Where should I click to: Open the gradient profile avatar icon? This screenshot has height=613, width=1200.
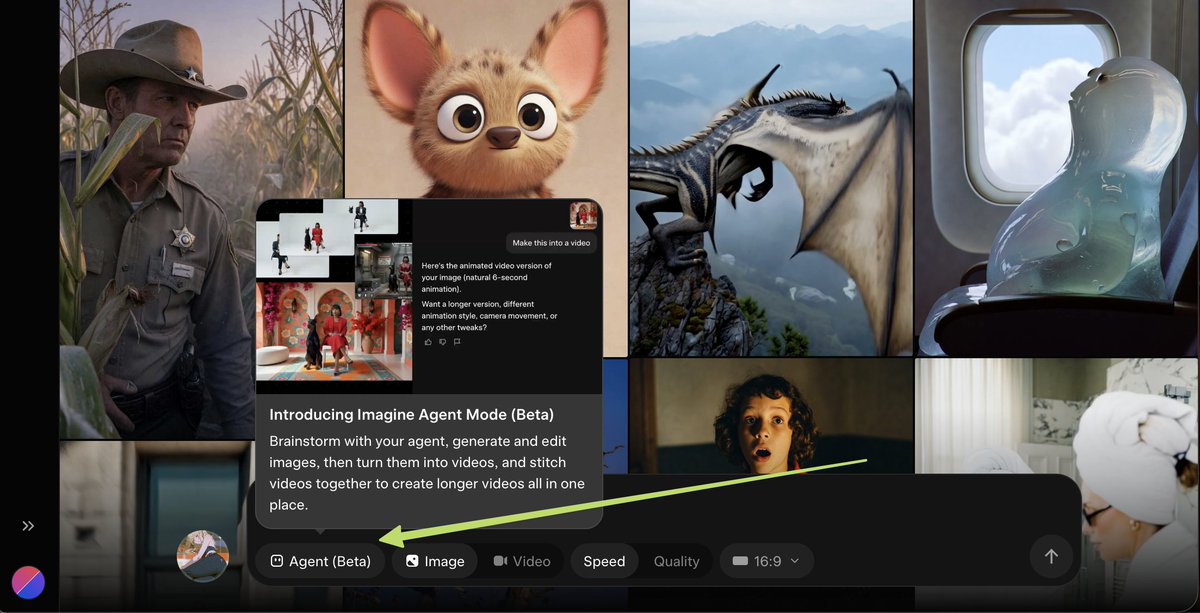[x=28, y=582]
